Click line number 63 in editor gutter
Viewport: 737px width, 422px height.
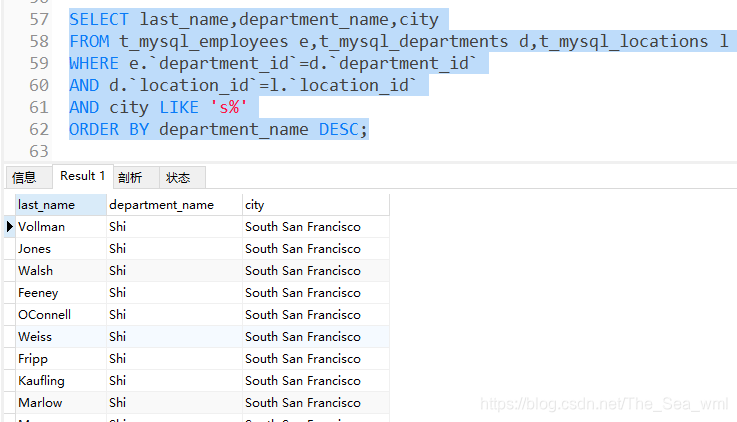tap(39, 151)
